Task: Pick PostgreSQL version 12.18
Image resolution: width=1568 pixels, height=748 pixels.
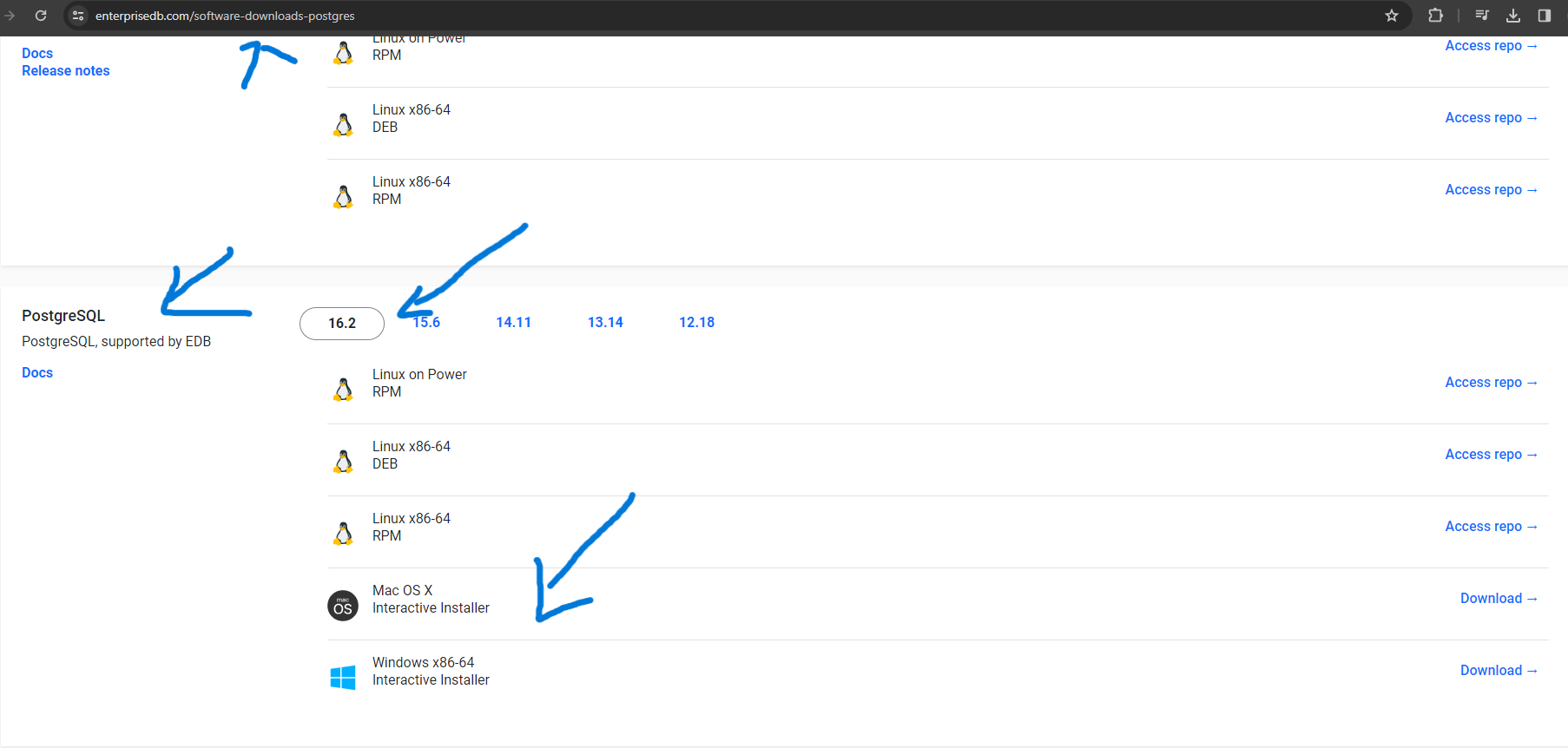Action: coord(696,323)
